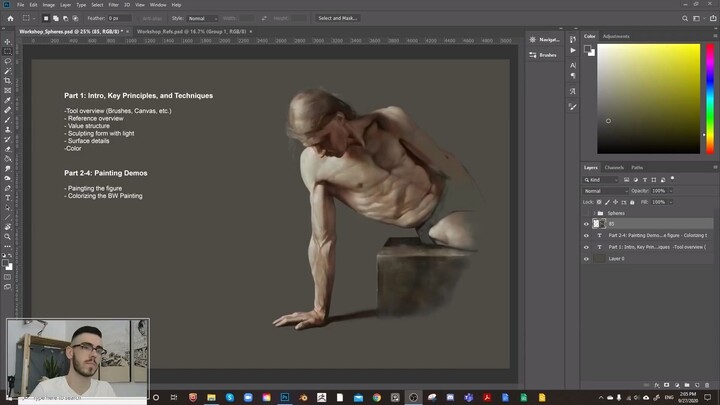Select the Dodge tool
This screenshot has width=720, height=405.
pos(7,178)
